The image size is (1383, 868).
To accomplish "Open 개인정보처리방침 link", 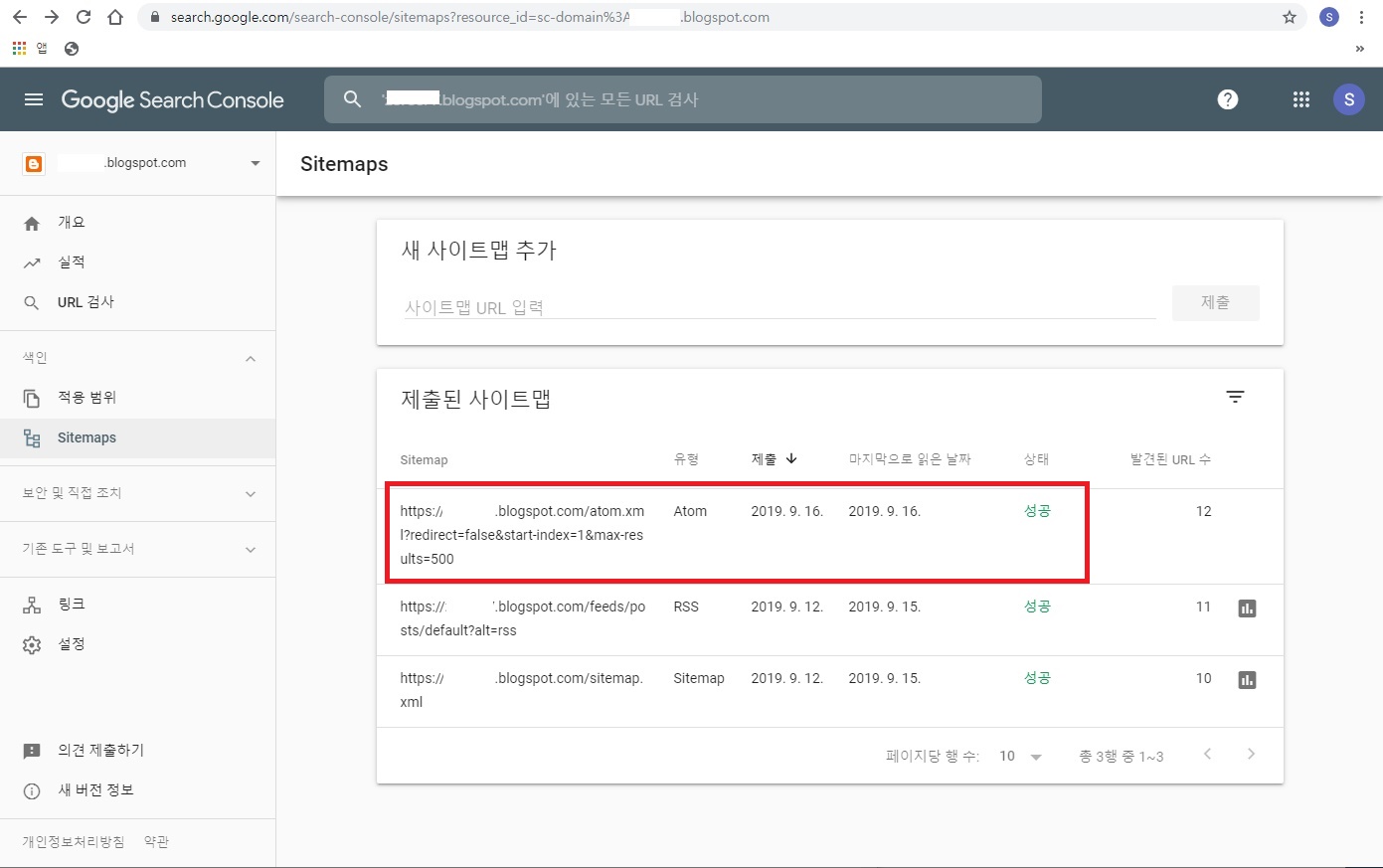I will coord(74,841).
